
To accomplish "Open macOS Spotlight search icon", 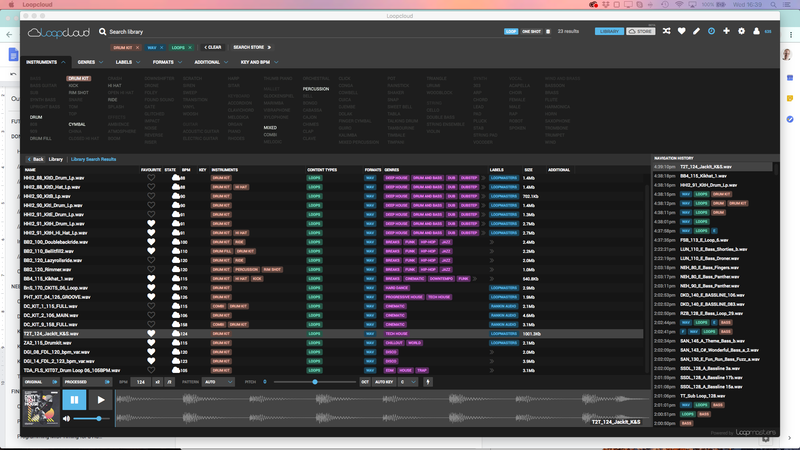I will (773, 5).
